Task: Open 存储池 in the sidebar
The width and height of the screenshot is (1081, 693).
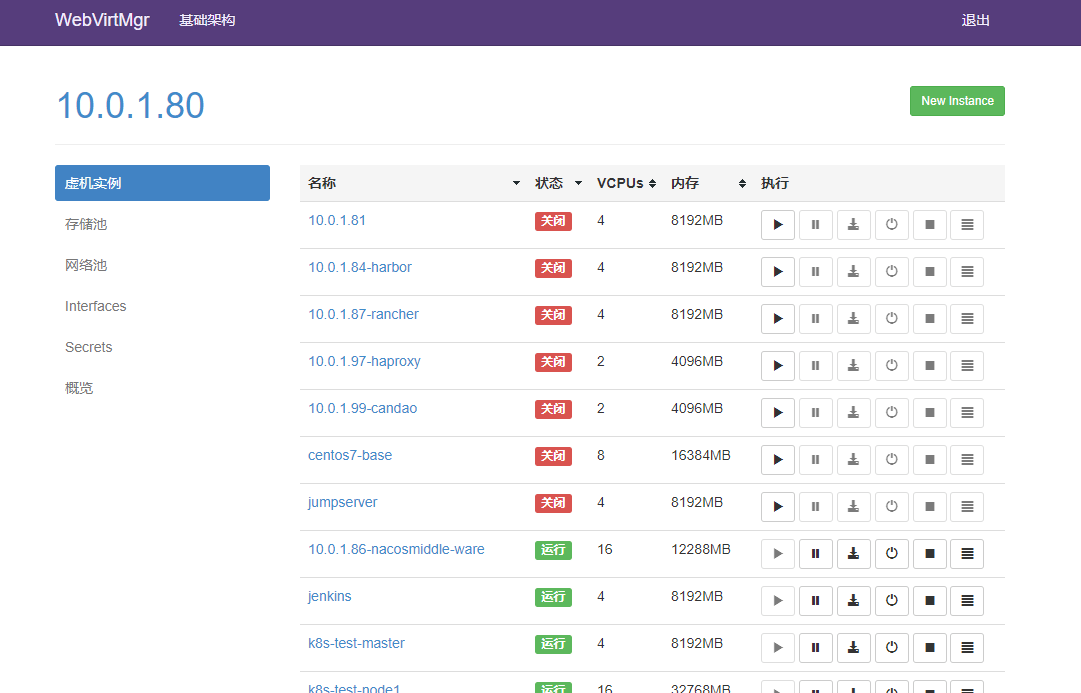Action: [86, 224]
